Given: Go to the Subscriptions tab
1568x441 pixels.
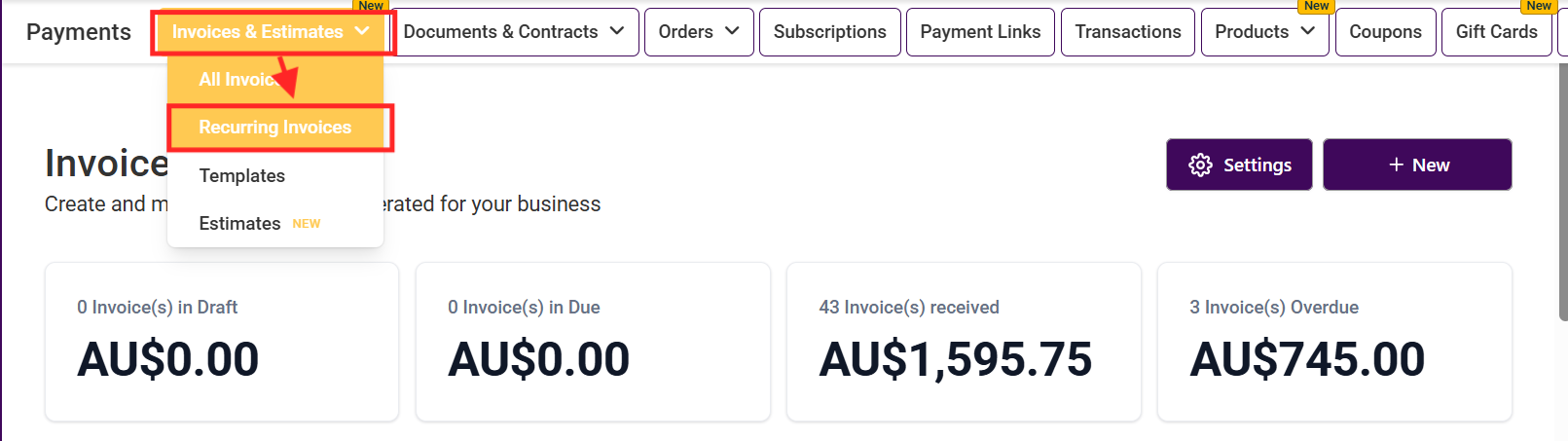Looking at the screenshot, I should coord(829,32).
